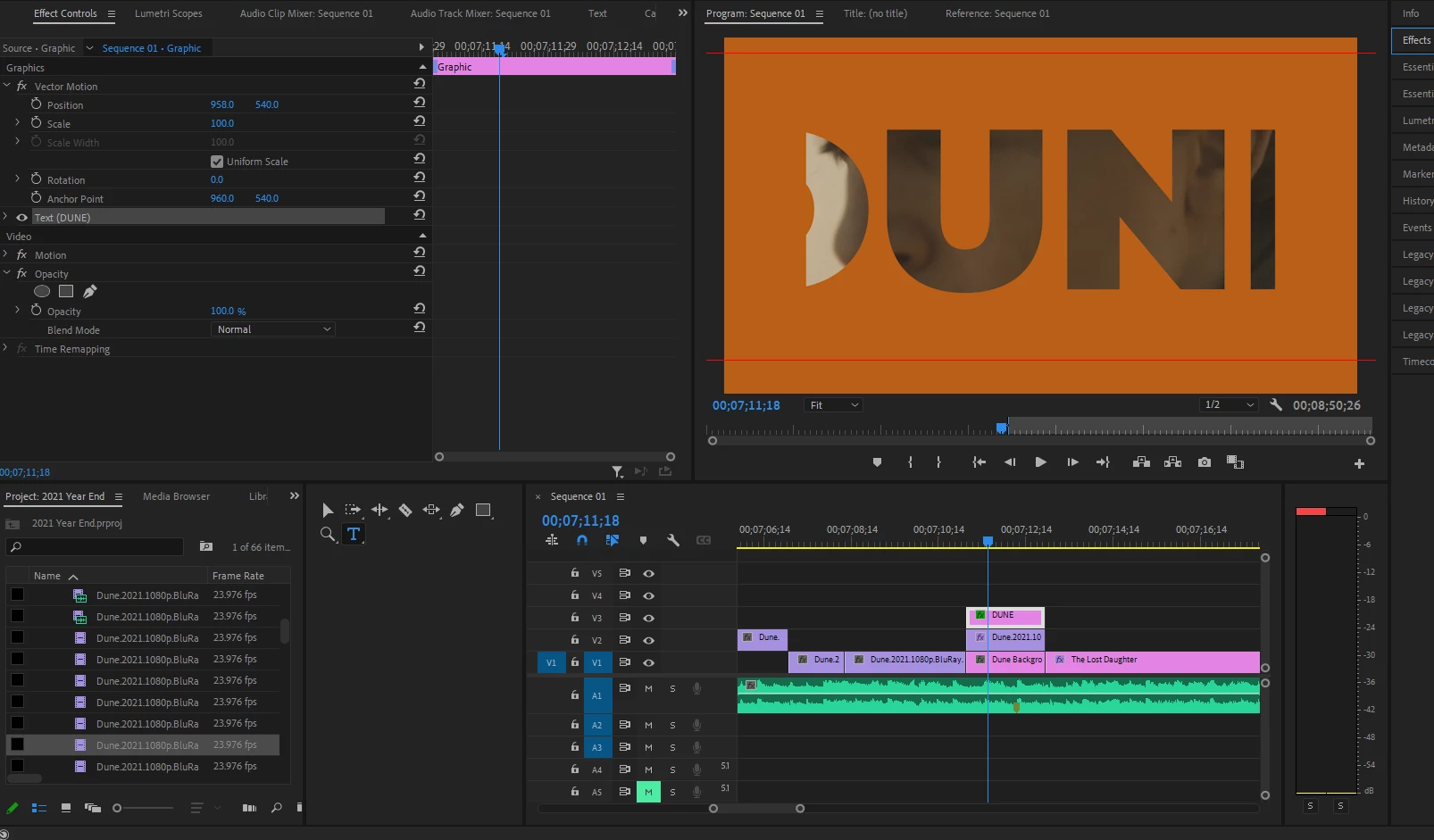Reset the Position parameter
Viewport: 1434px width, 840px height.
[419, 103]
